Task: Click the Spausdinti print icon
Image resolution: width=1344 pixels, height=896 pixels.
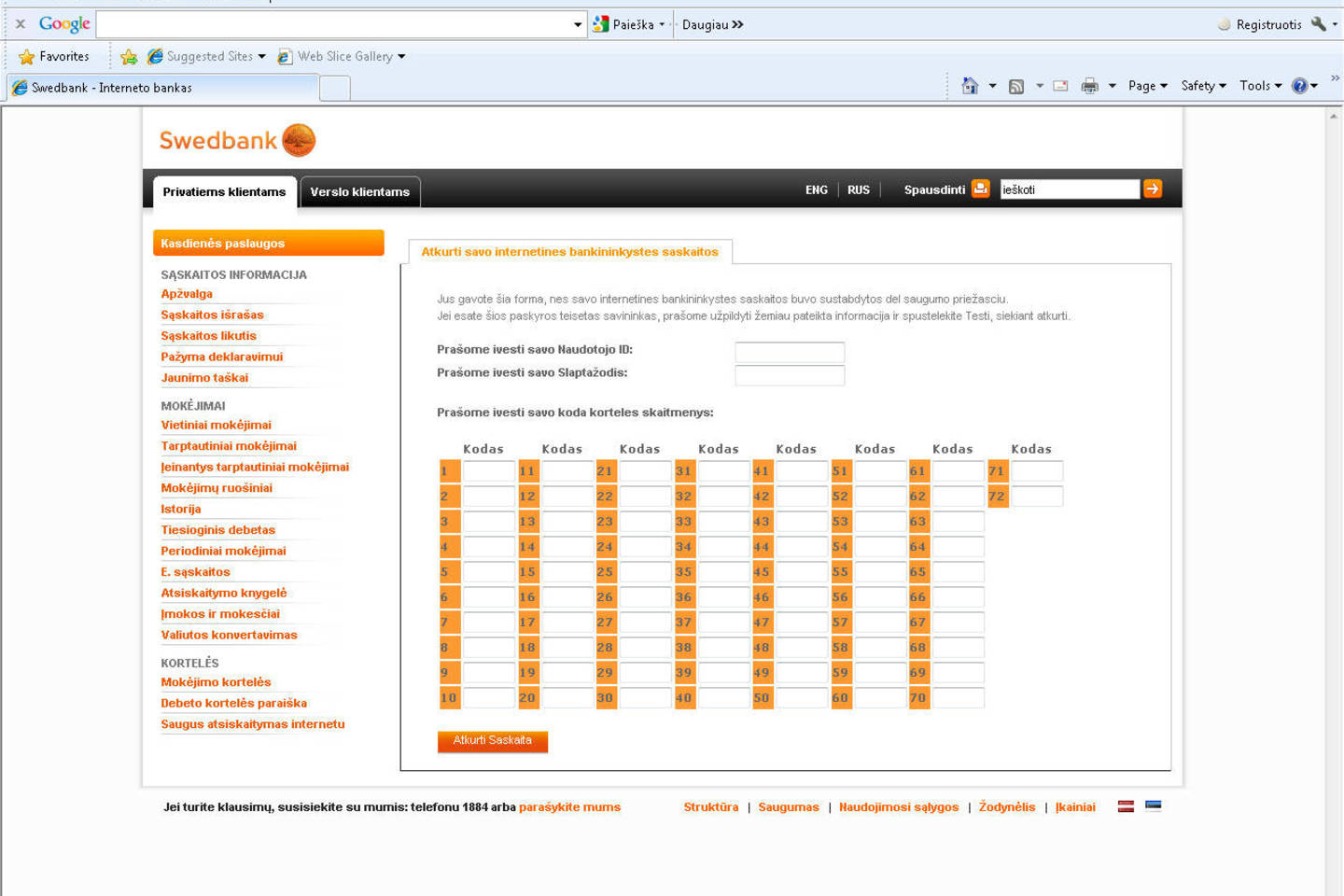Action: click(980, 189)
